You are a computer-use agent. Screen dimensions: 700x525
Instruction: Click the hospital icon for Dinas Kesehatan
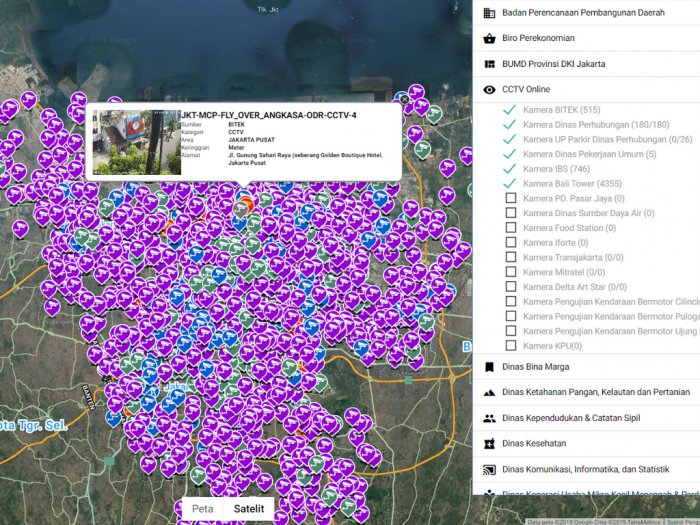[489, 443]
